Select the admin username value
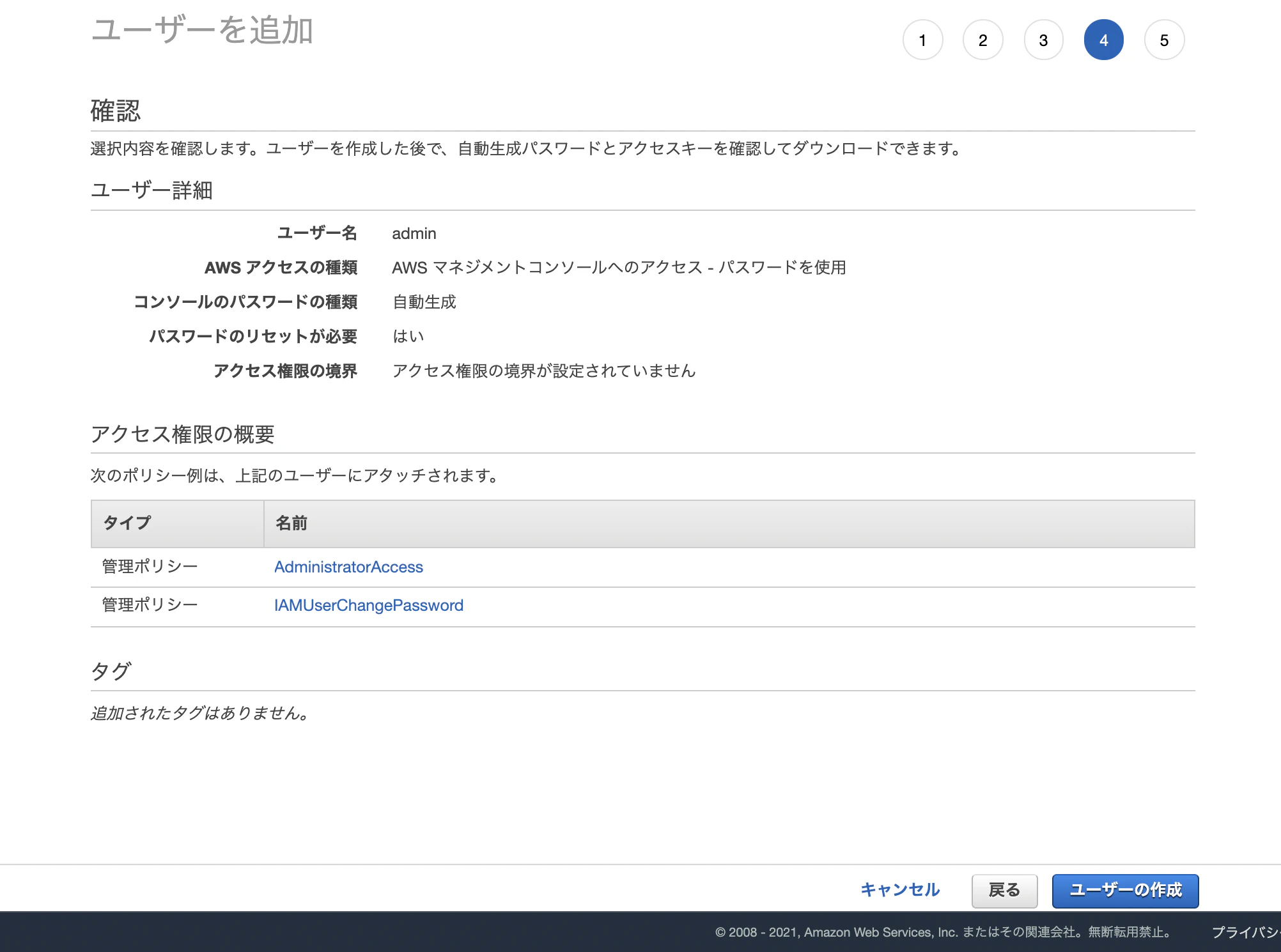This screenshot has height=952, width=1281. (414, 233)
